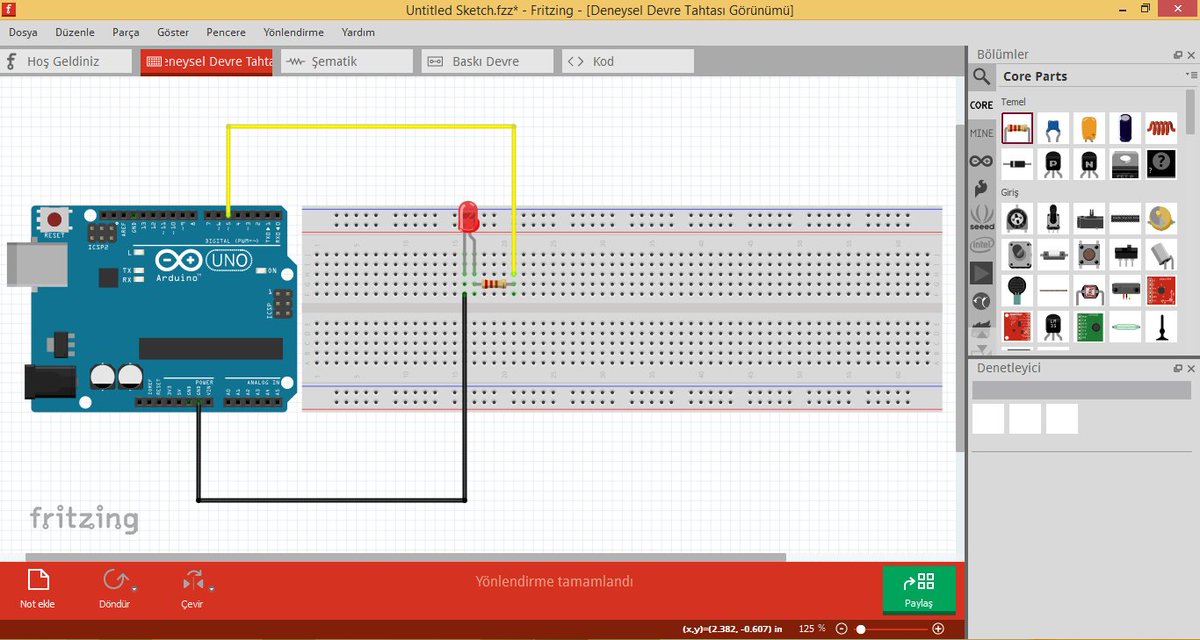Open the Pencere menu
This screenshot has width=1200, height=640.
(226, 32)
